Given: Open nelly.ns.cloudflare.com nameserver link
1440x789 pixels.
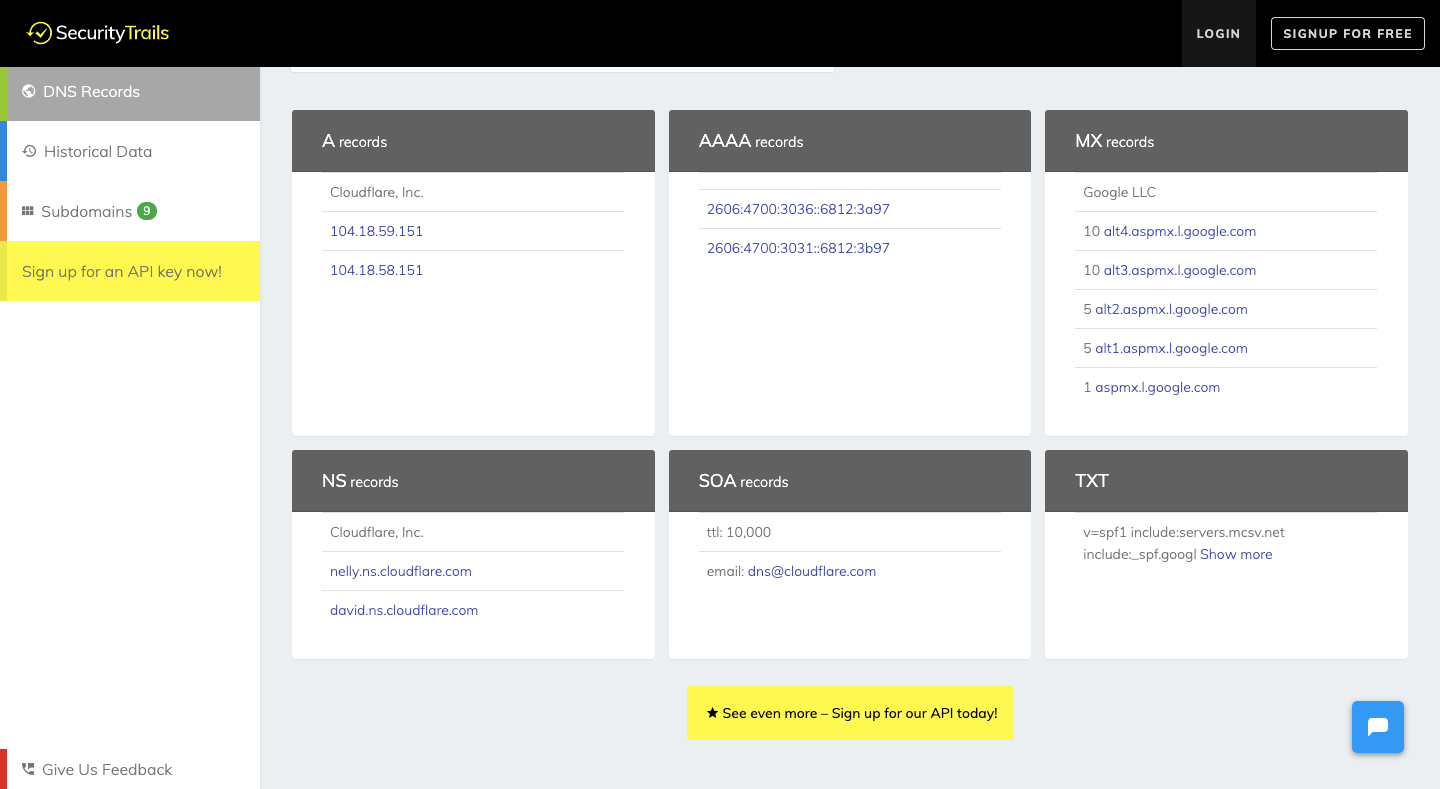Looking at the screenshot, I should [401, 571].
